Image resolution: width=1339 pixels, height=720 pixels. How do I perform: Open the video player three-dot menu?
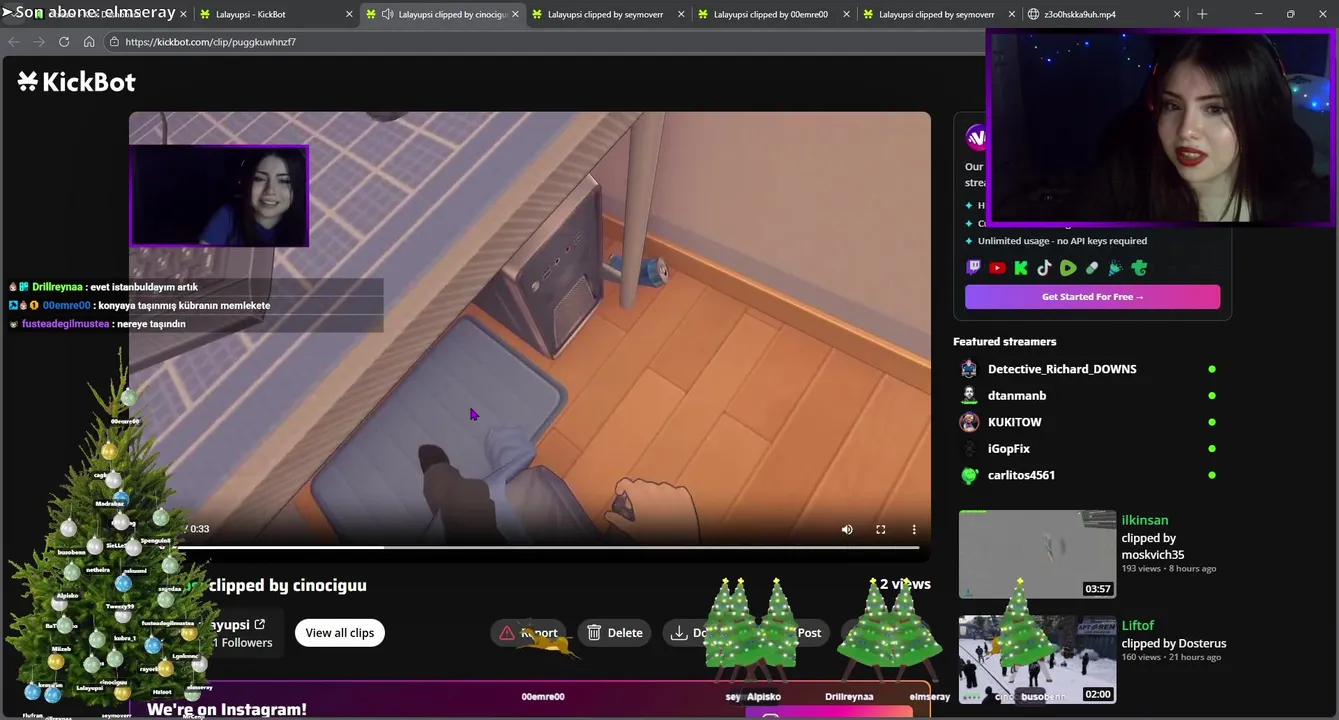pyautogui.click(x=913, y=529)
